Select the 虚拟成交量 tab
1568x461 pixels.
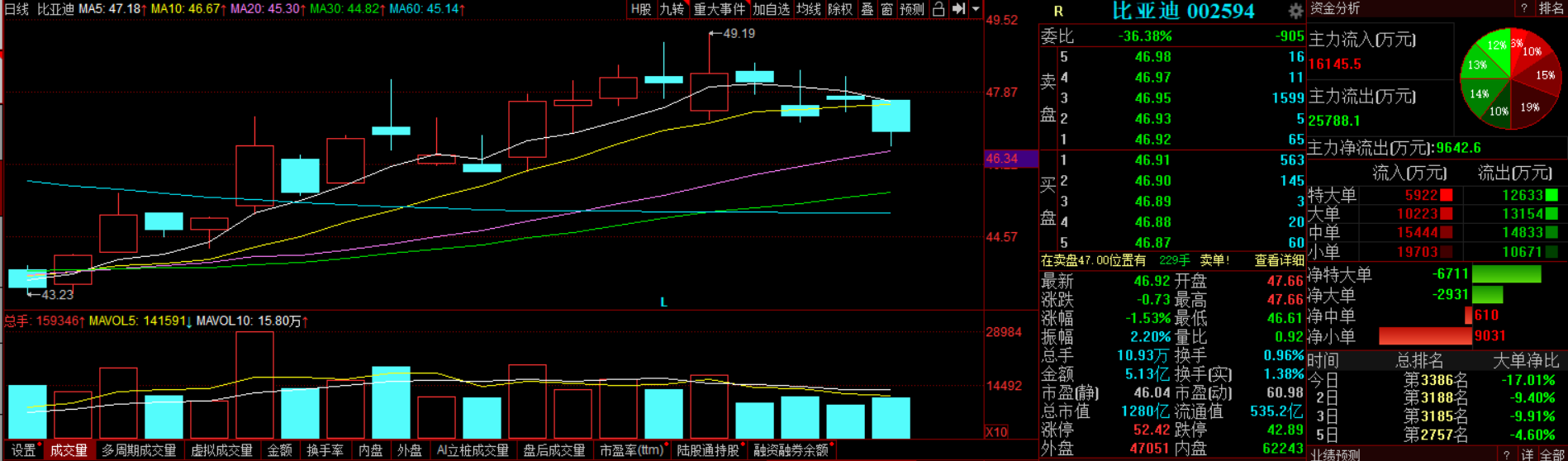(x=221, y=450)
